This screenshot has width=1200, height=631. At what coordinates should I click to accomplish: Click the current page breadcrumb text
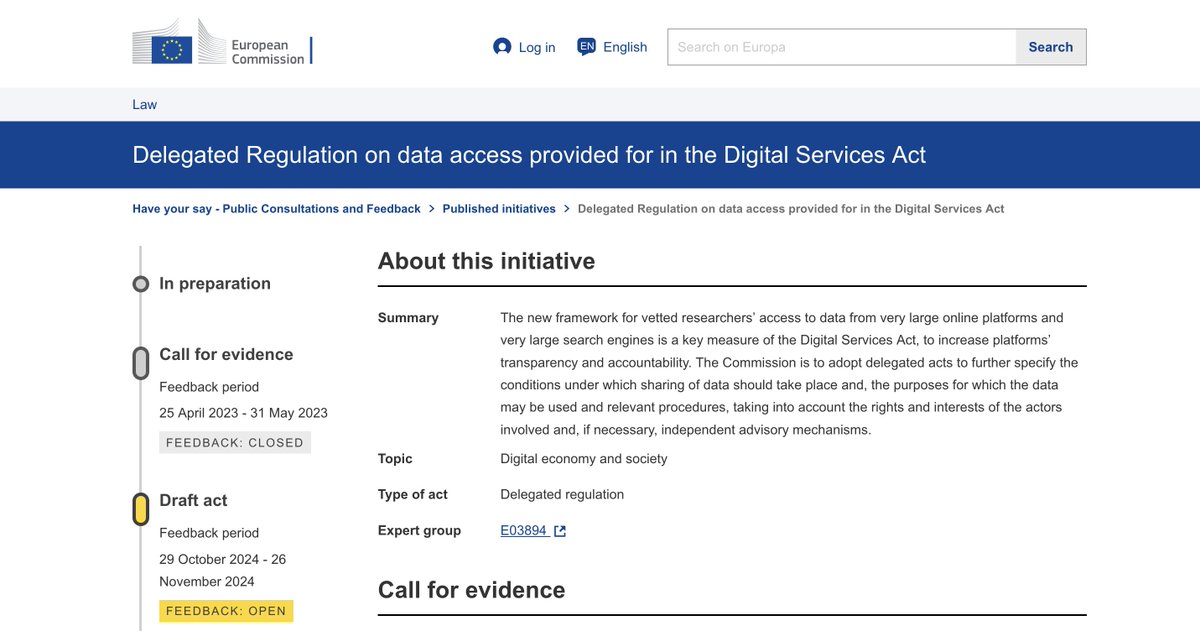pos(791,209)
